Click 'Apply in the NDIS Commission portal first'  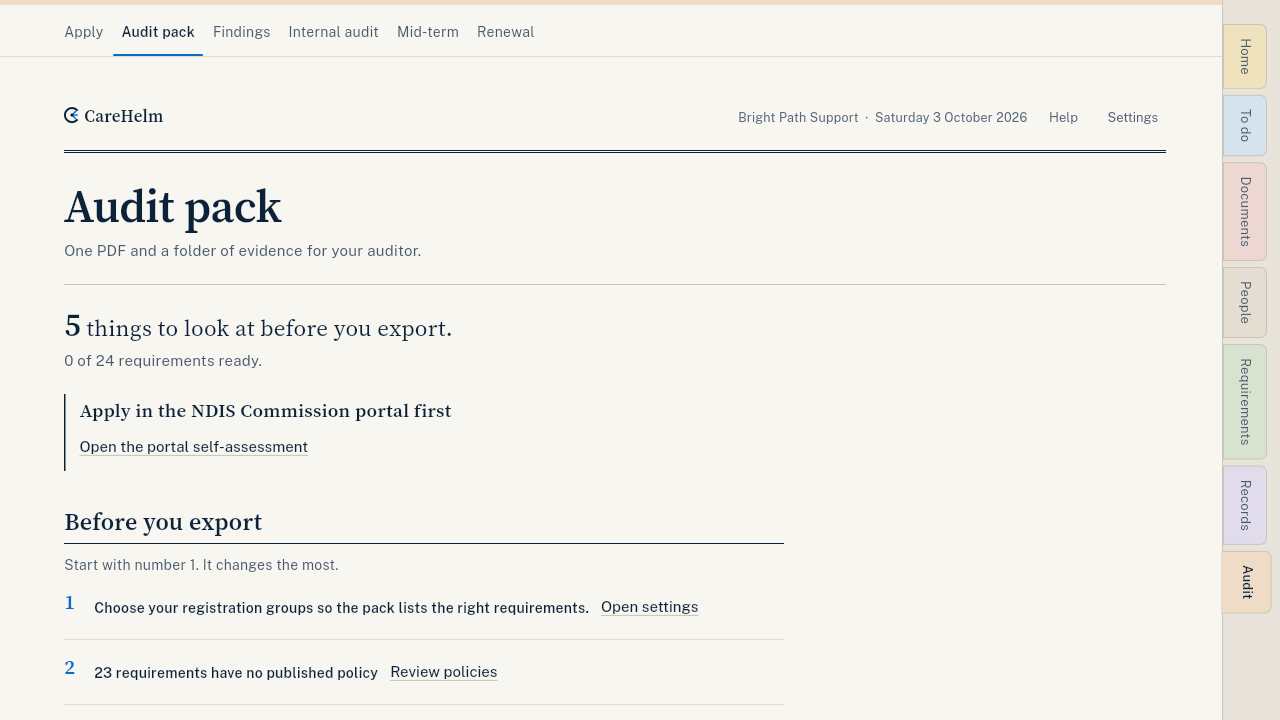point(265,411)
